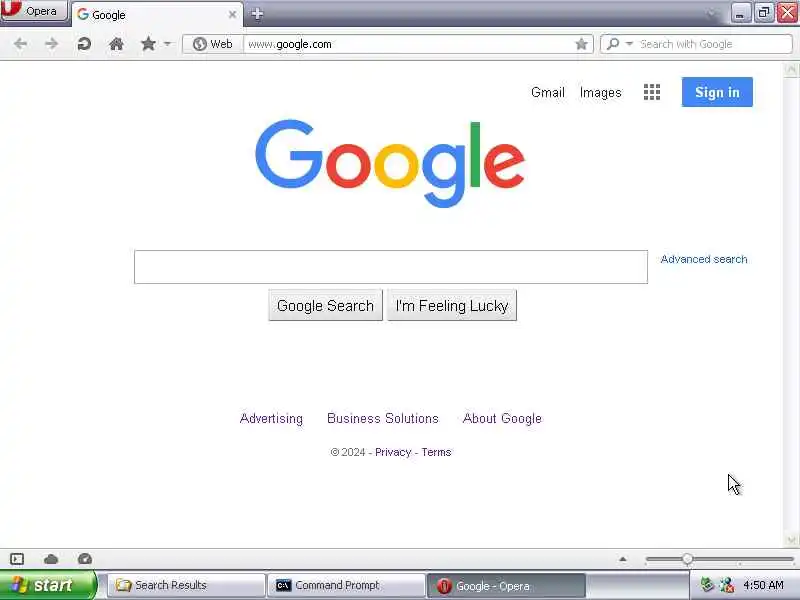800x600 pixels.
Task: Select Google - Opera taskbar button
Action: (x=505, y=586)
